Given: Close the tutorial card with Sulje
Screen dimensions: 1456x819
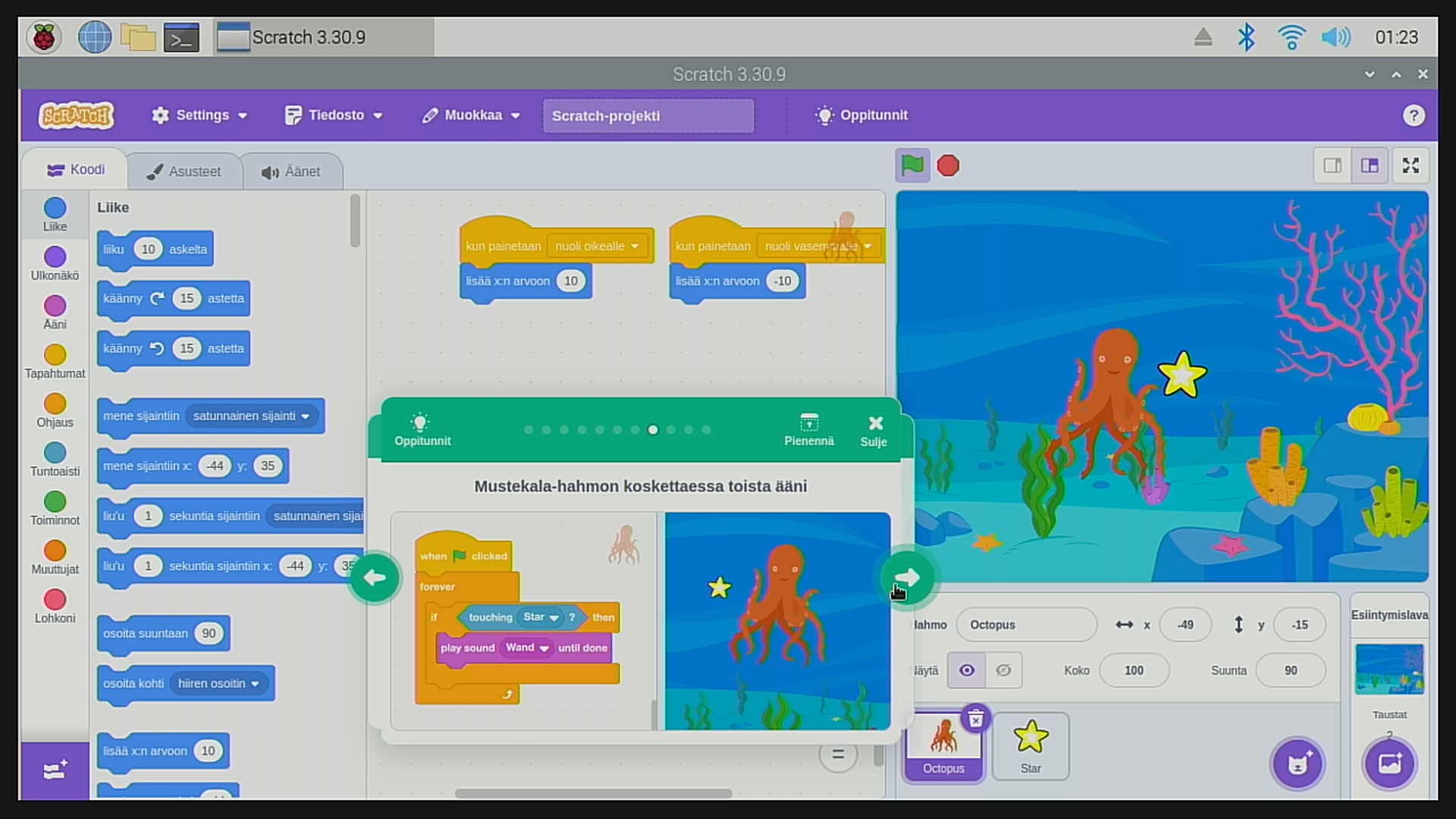Looking at the screenshot, I should click(874, 431).
